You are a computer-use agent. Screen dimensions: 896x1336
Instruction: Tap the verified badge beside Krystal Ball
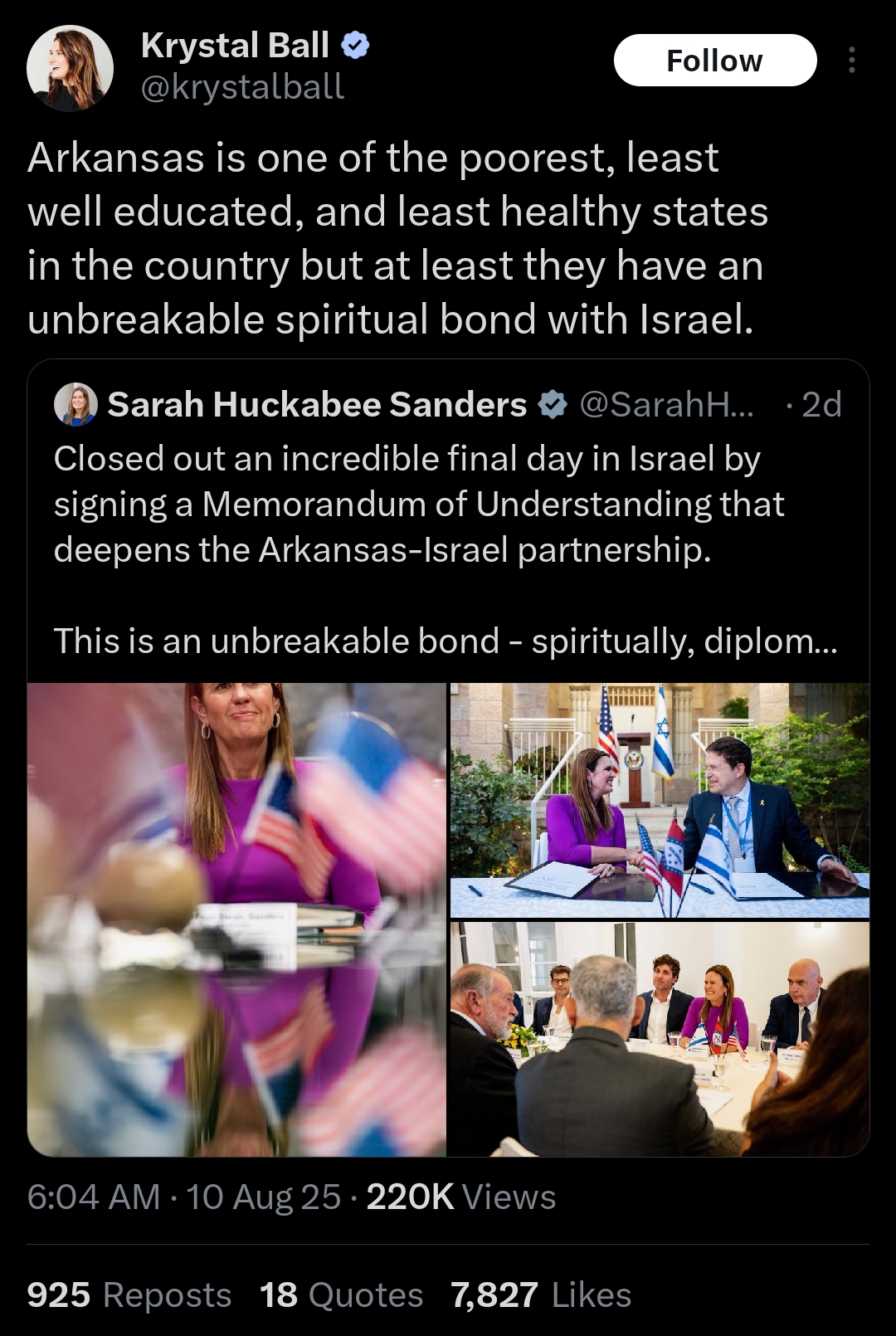tap(356, 46)
